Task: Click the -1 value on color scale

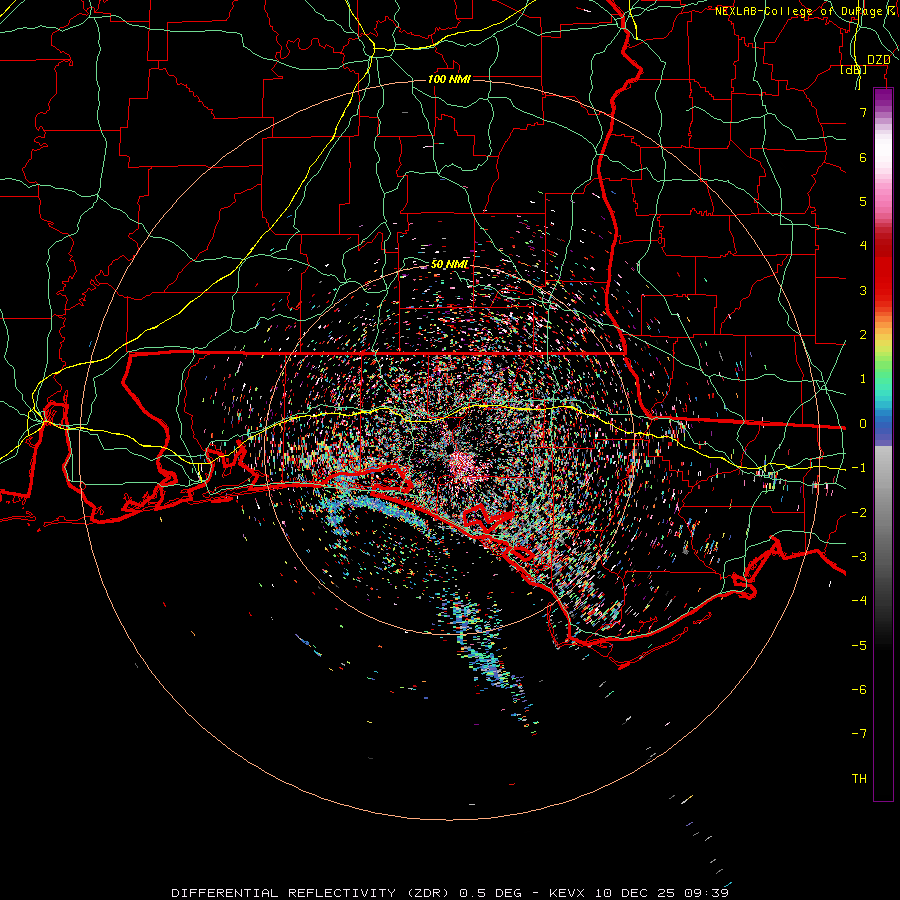Action: click(x=859, y=468)
